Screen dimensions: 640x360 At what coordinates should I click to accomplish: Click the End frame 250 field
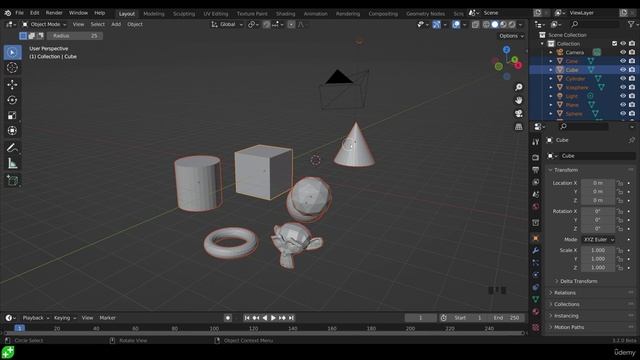[x=507, y=318]
